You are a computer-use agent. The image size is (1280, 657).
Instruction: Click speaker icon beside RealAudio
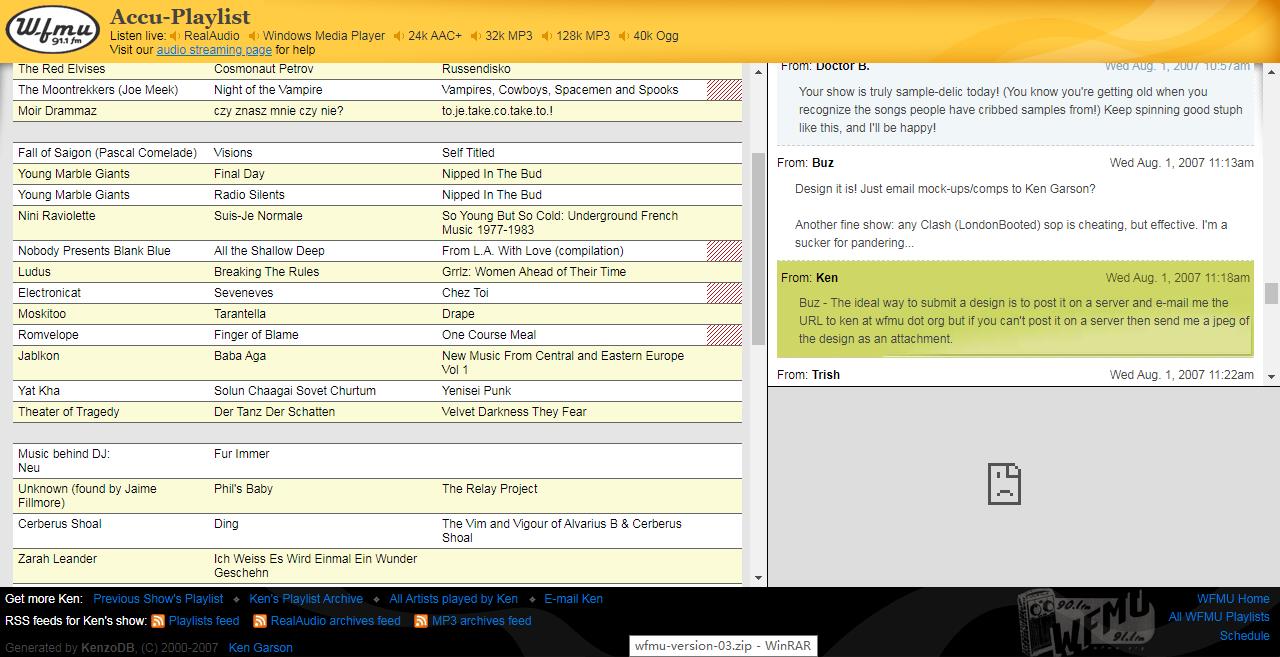point(174,36)
